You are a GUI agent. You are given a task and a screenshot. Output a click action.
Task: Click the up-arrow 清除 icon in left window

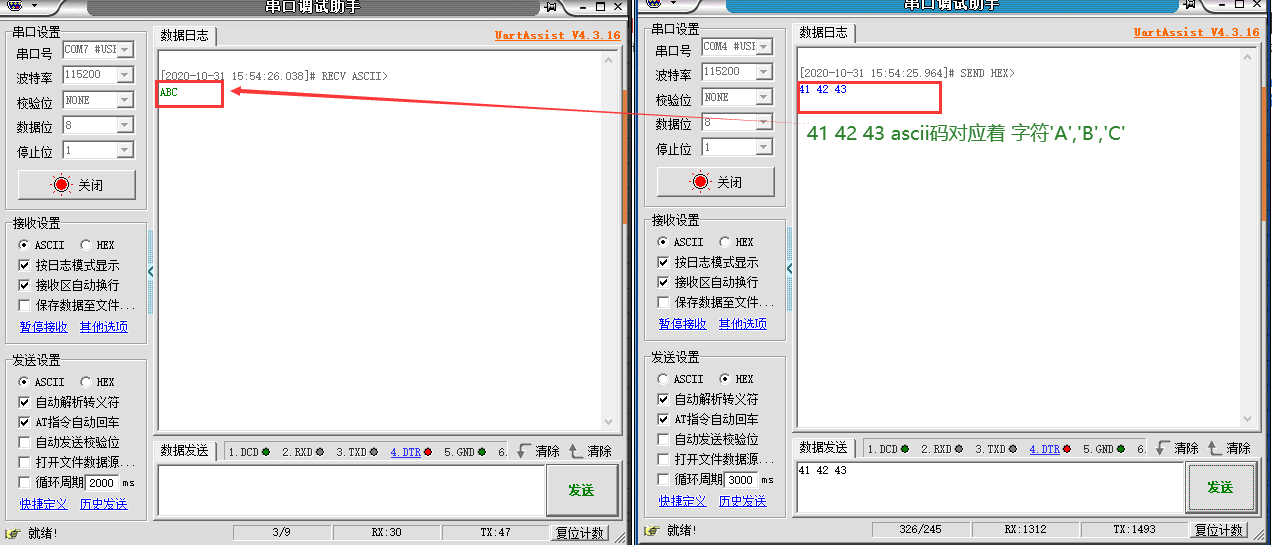575,451
